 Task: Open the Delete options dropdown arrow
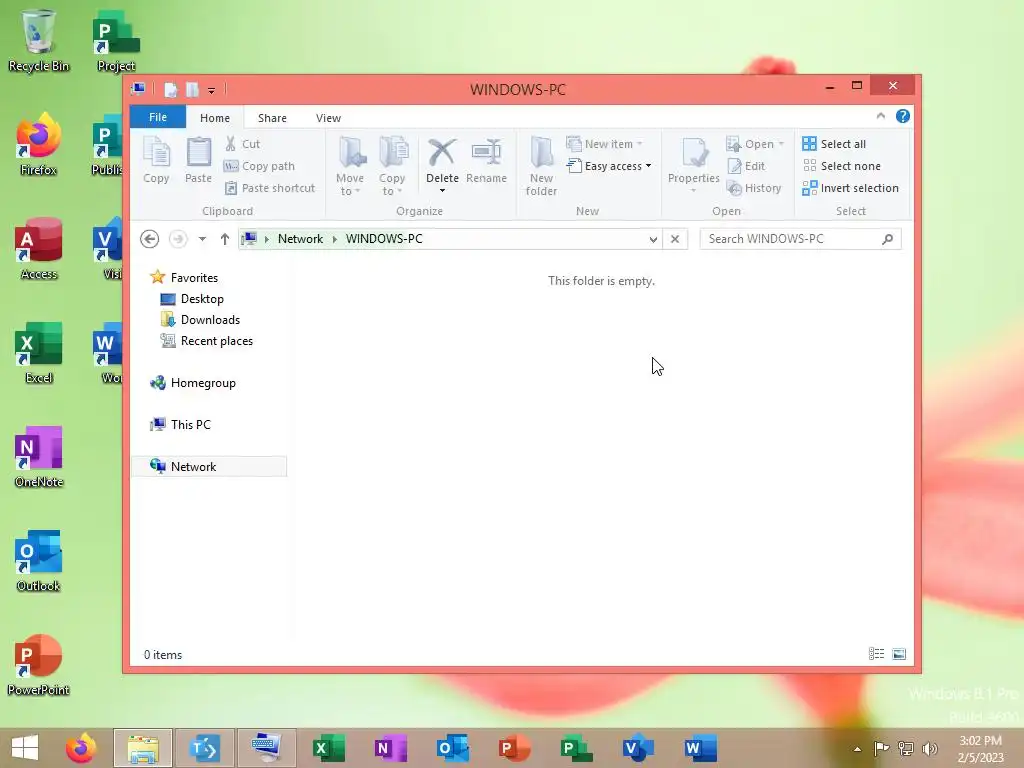tap(442, 191)
